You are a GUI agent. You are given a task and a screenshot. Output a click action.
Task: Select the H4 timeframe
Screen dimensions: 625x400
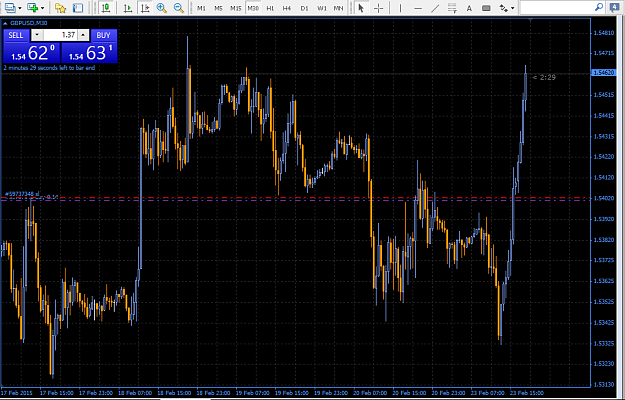pos(287,8)
